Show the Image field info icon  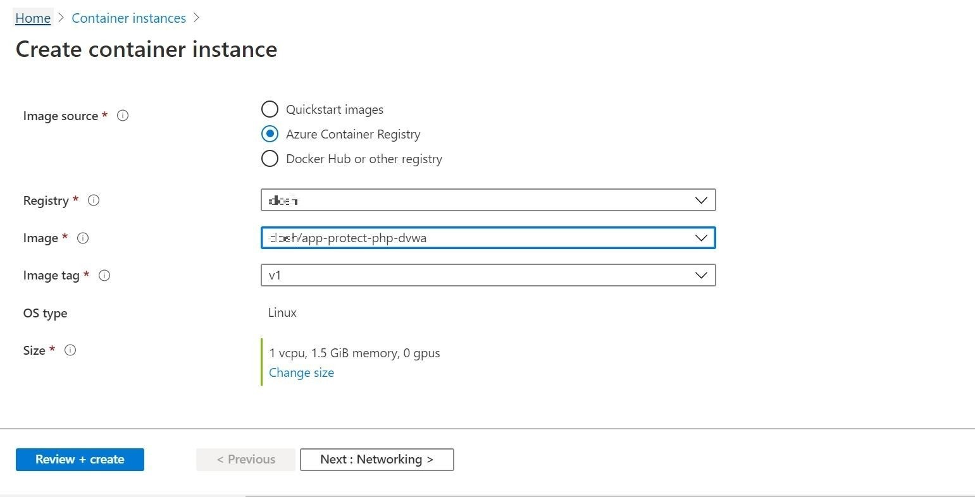click(x=83, y=237)
